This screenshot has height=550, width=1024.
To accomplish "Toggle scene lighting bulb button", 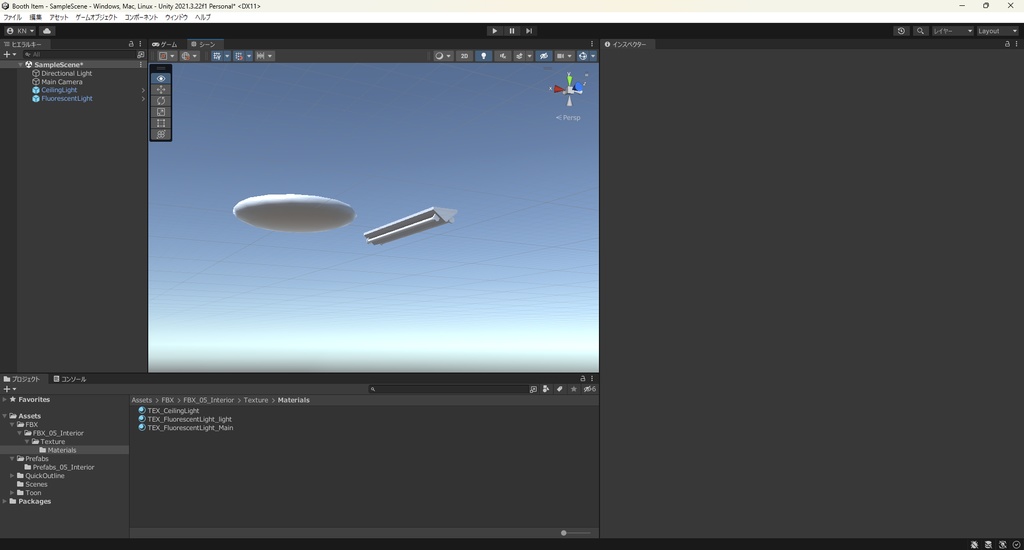I will click(x=483, y=56).
